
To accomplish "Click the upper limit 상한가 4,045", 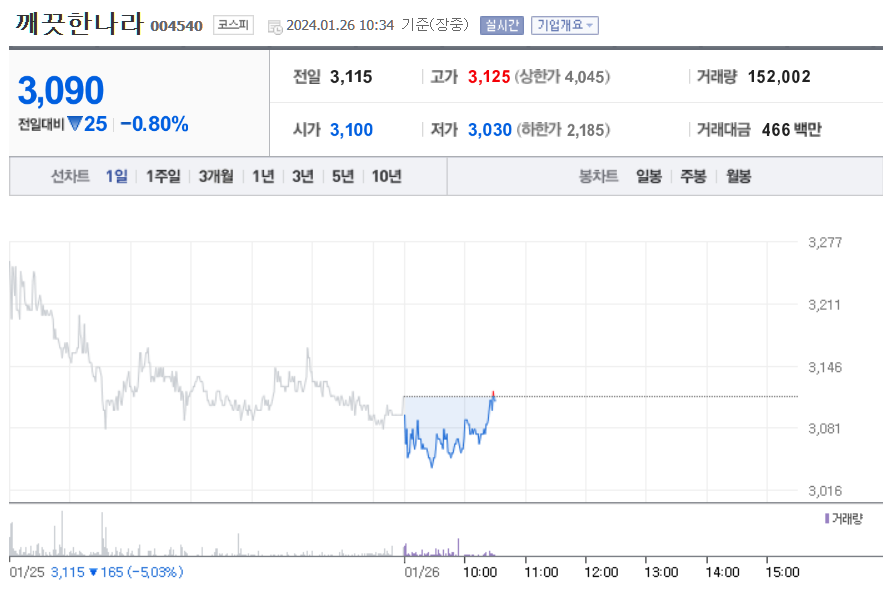I will [562, 77].
